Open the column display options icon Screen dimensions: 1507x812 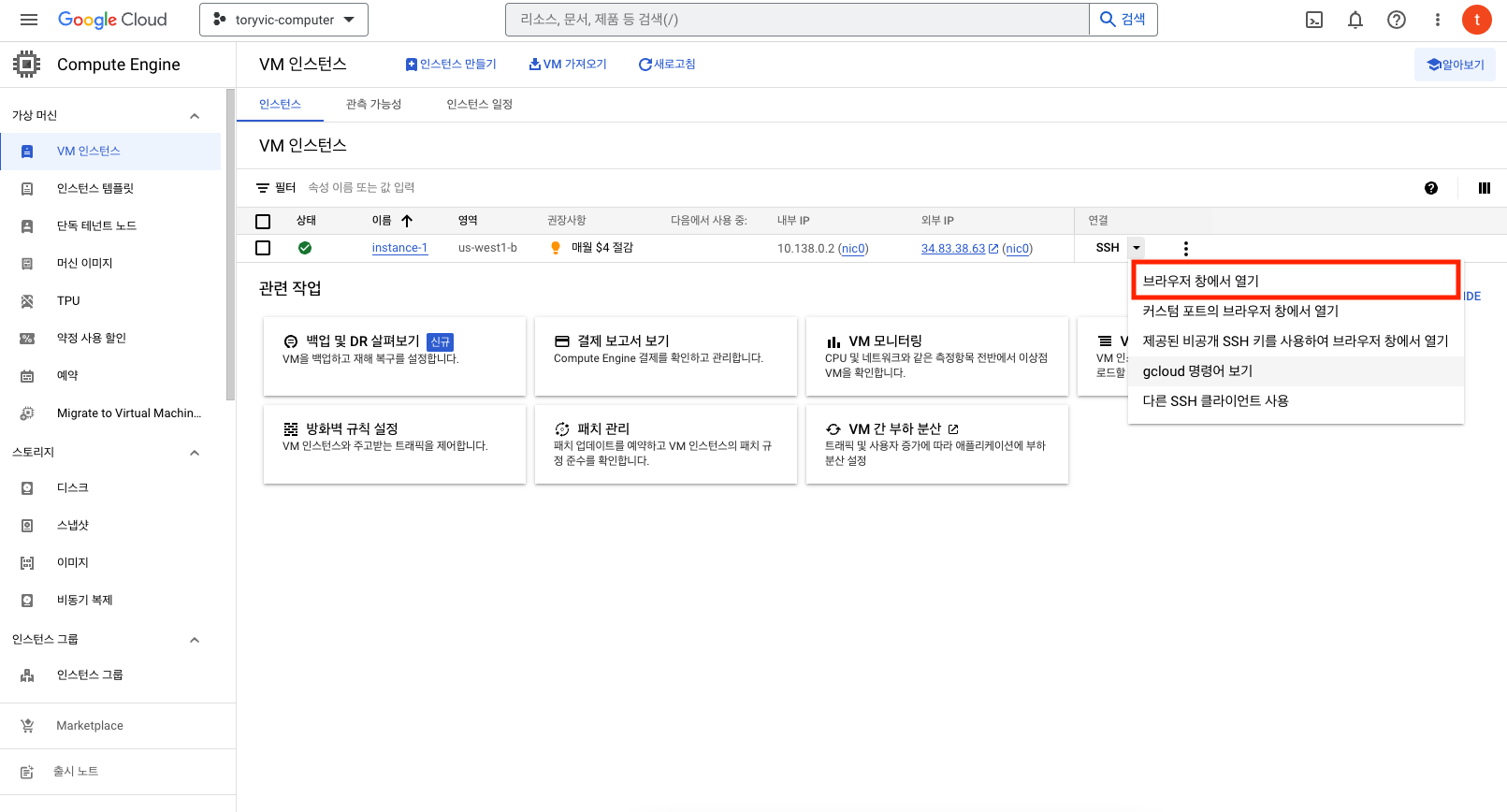point(1484,188)
